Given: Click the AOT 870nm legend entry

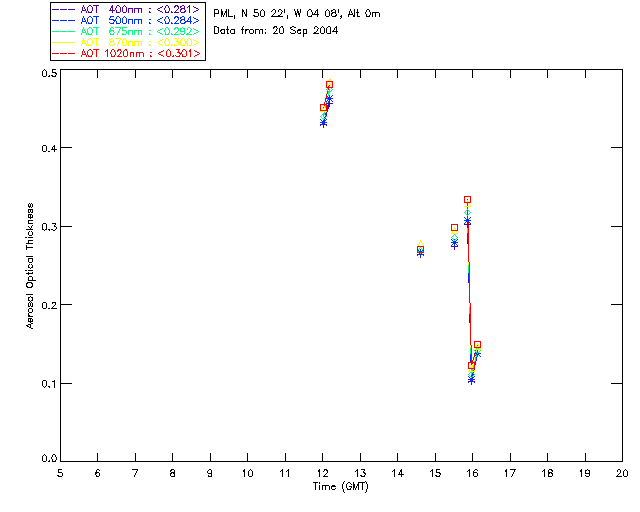Looking at the screenshot, I should click(x=126, y=42).
